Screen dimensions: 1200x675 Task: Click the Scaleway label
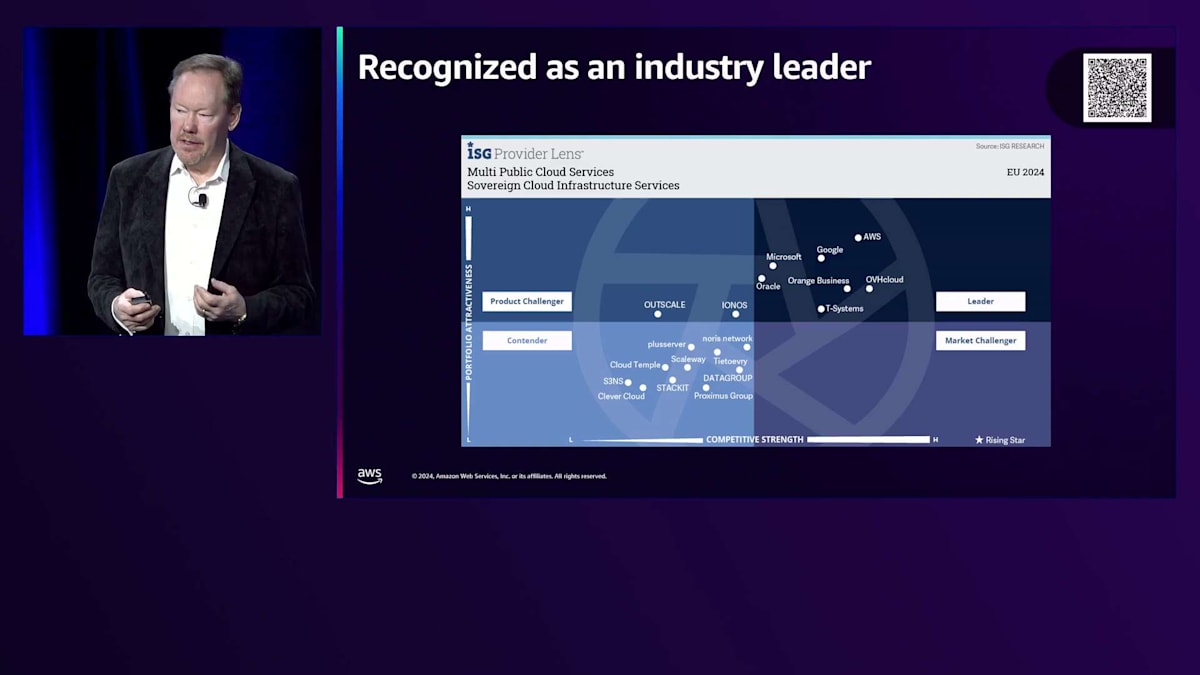[688, 359]
